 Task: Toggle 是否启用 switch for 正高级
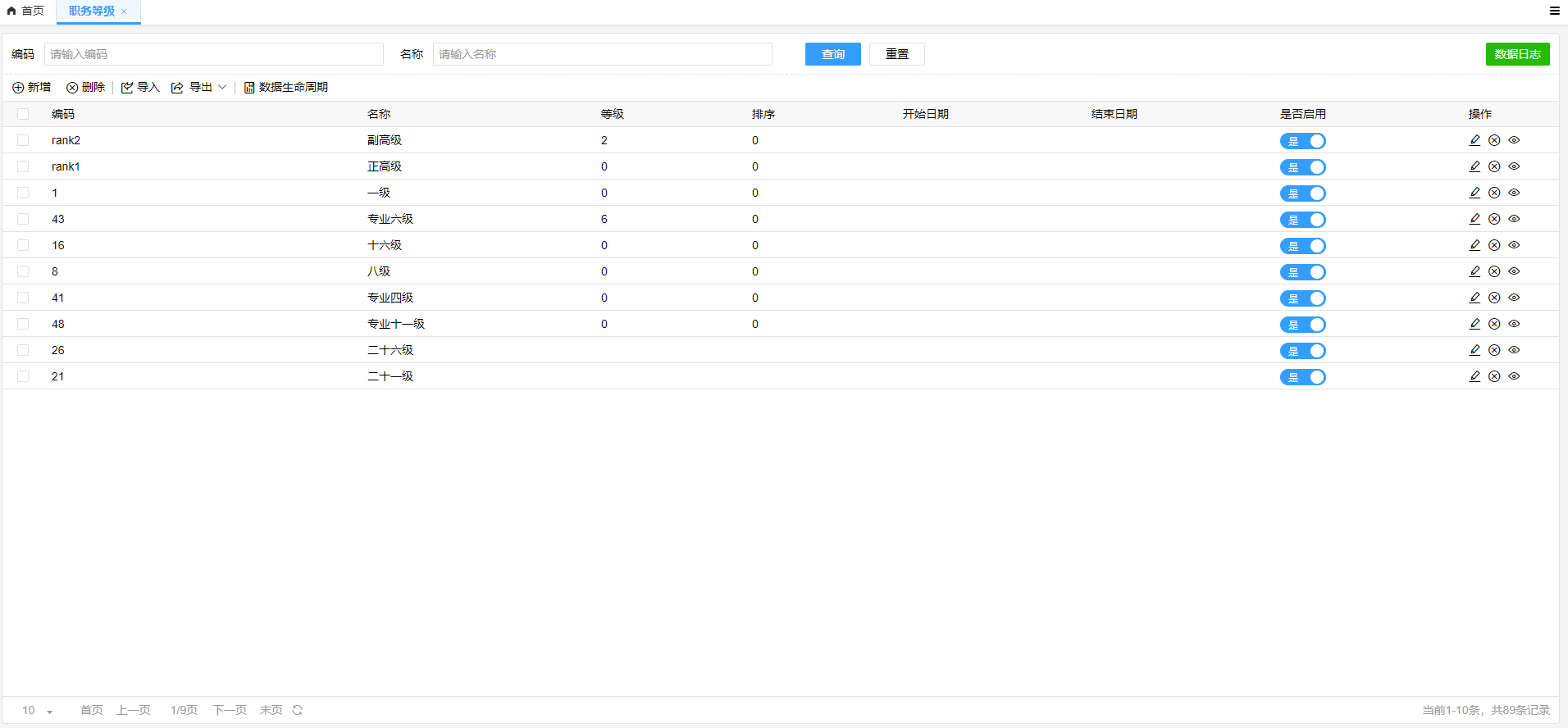click(x=1302, y=167)
